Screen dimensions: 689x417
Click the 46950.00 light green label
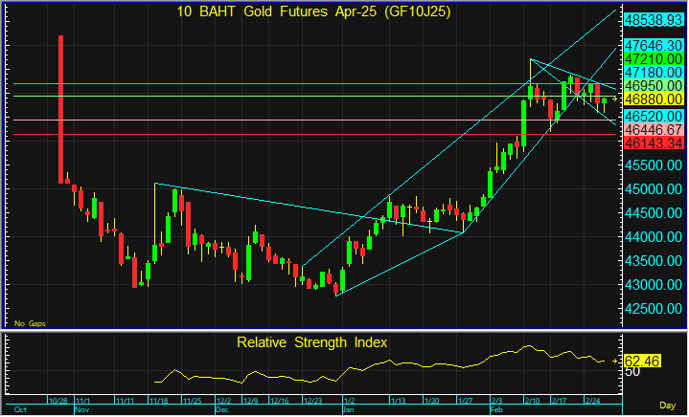(654, 86)
